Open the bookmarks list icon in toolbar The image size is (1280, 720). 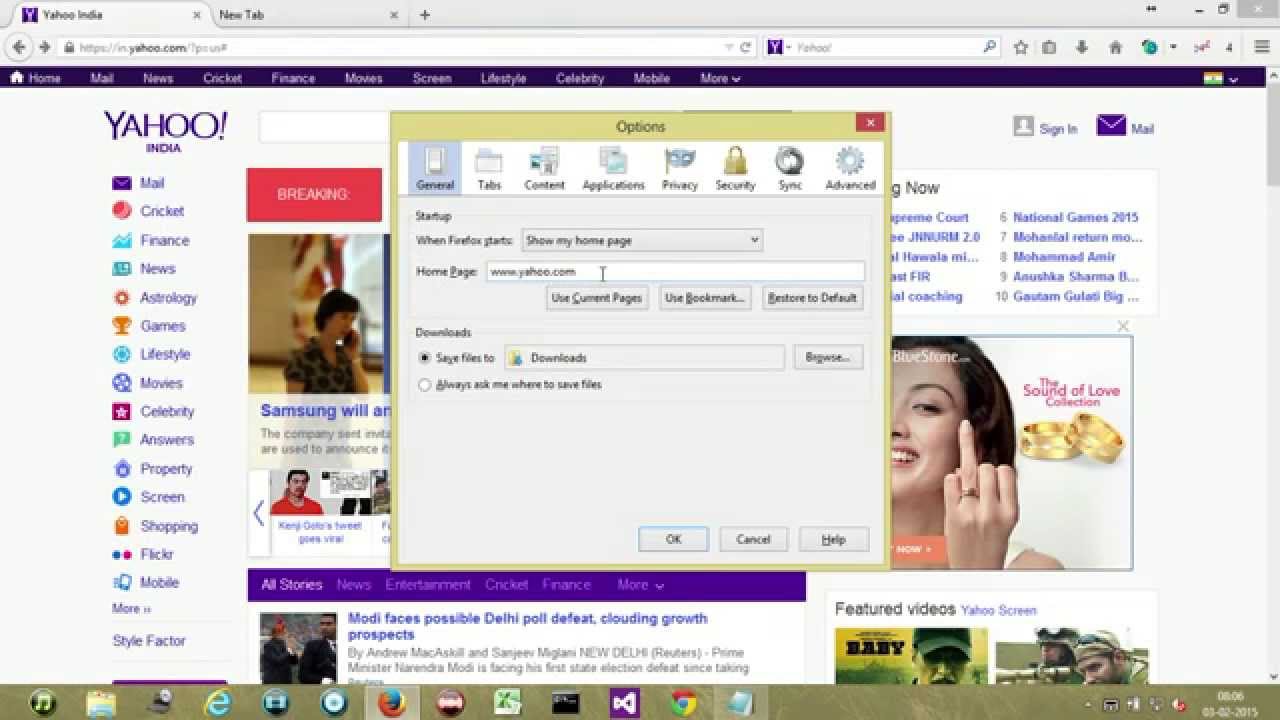(x=1049, y=47)
